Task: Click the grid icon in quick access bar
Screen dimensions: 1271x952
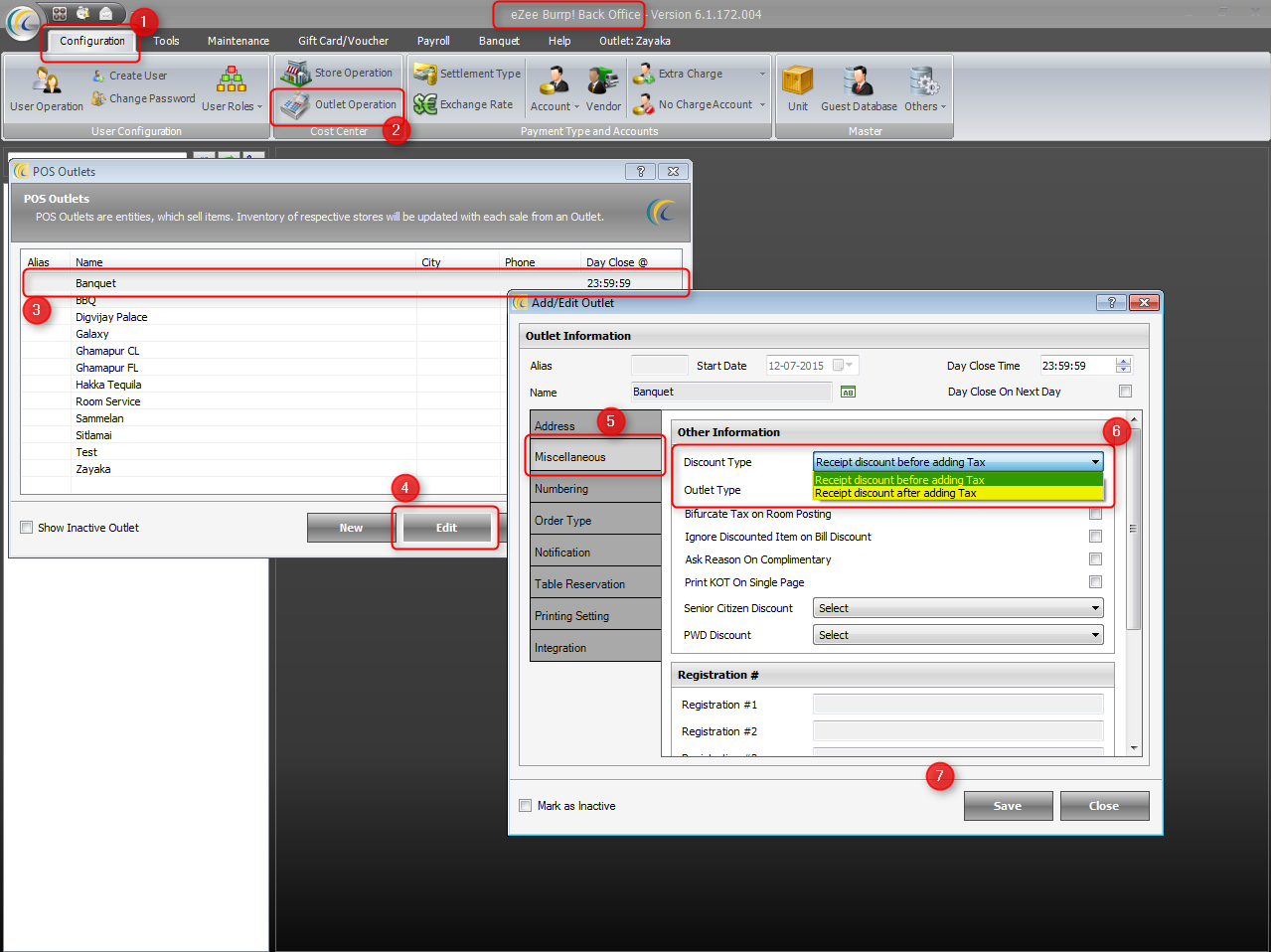Action: pyautogui.click(x=60, y=14)
